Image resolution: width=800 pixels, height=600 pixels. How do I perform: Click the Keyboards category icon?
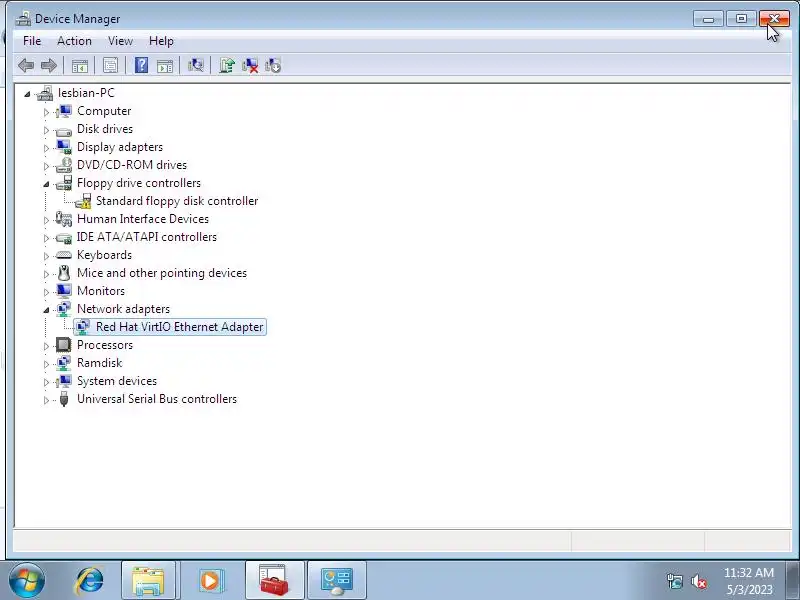[64, 255]
